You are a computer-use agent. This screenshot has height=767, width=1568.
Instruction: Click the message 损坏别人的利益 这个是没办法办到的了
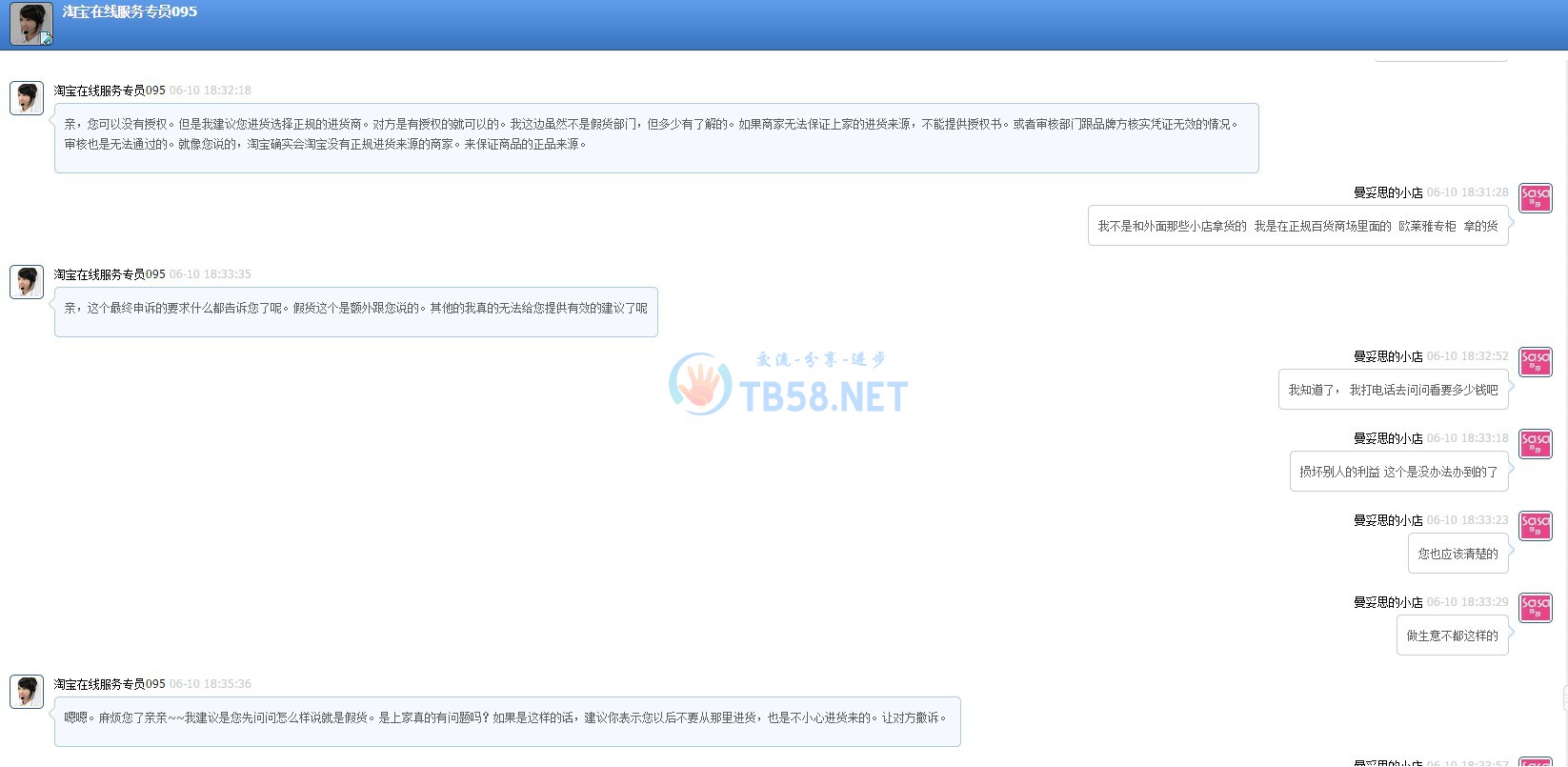pos(1398,473)
